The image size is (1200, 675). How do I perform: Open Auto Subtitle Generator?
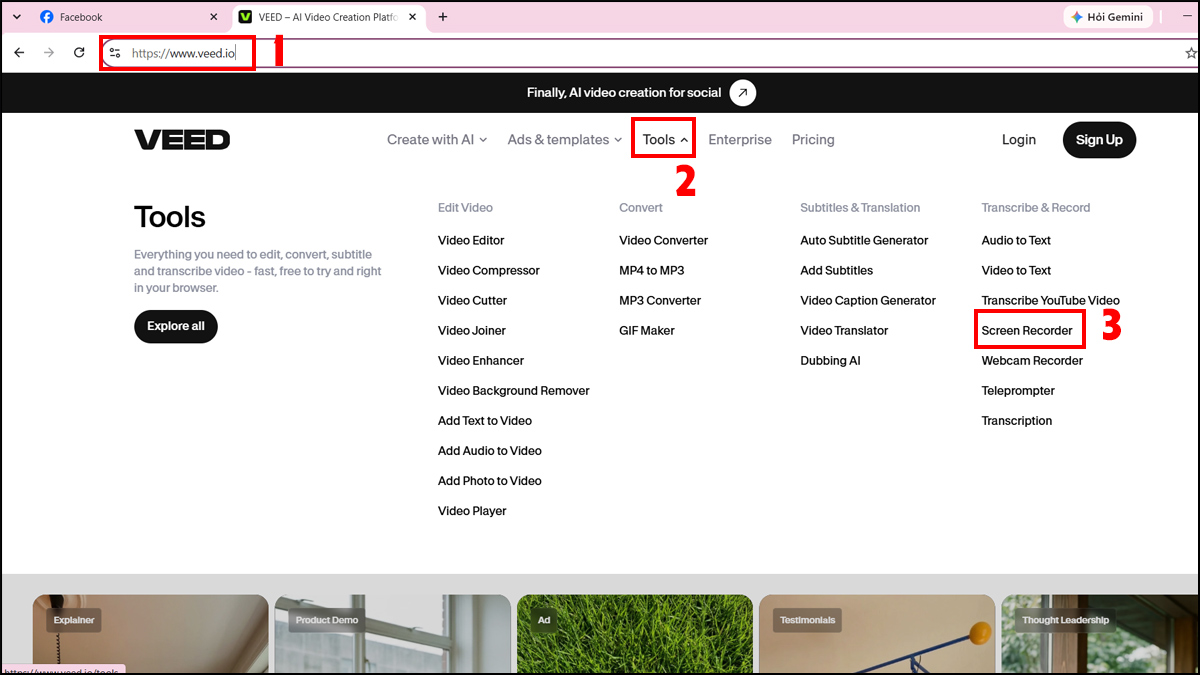pos(864,240)
